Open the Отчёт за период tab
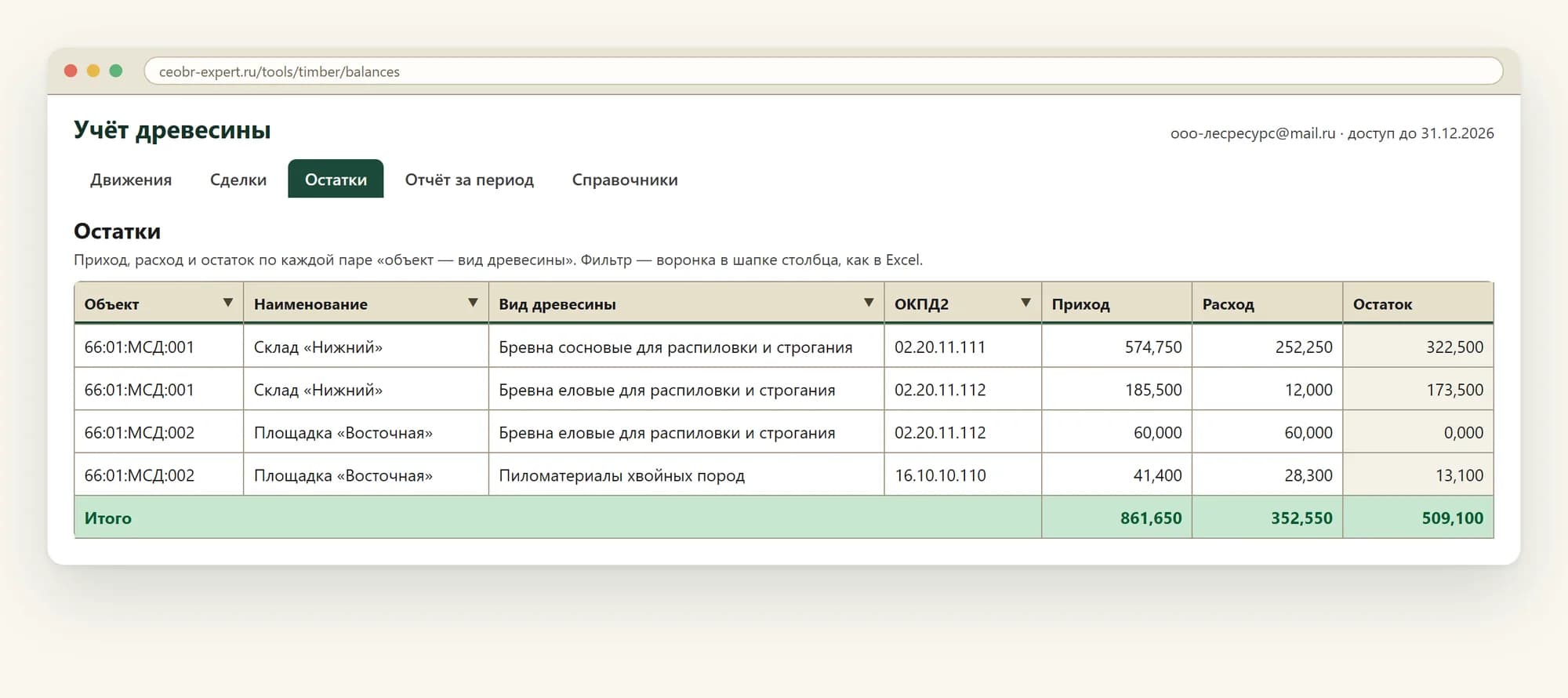This screenshot has width=1568, height=698. pos(469,180)
